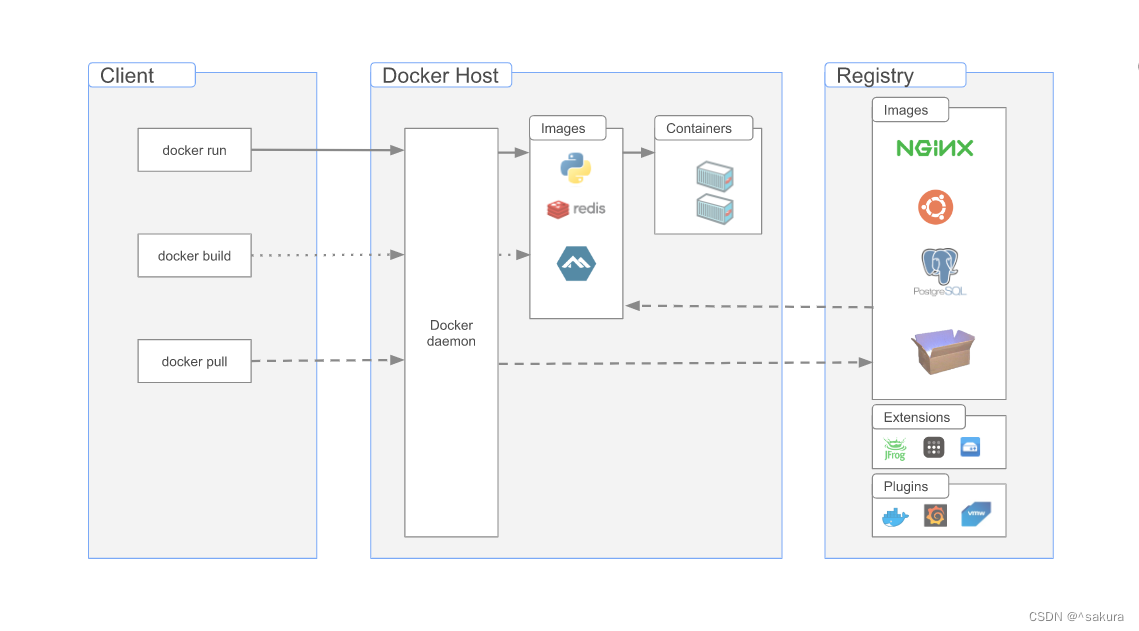The width and height of the screenshot is (1139, 631).
Task: Open the grid-style extension icon
Action: (932, 447)
